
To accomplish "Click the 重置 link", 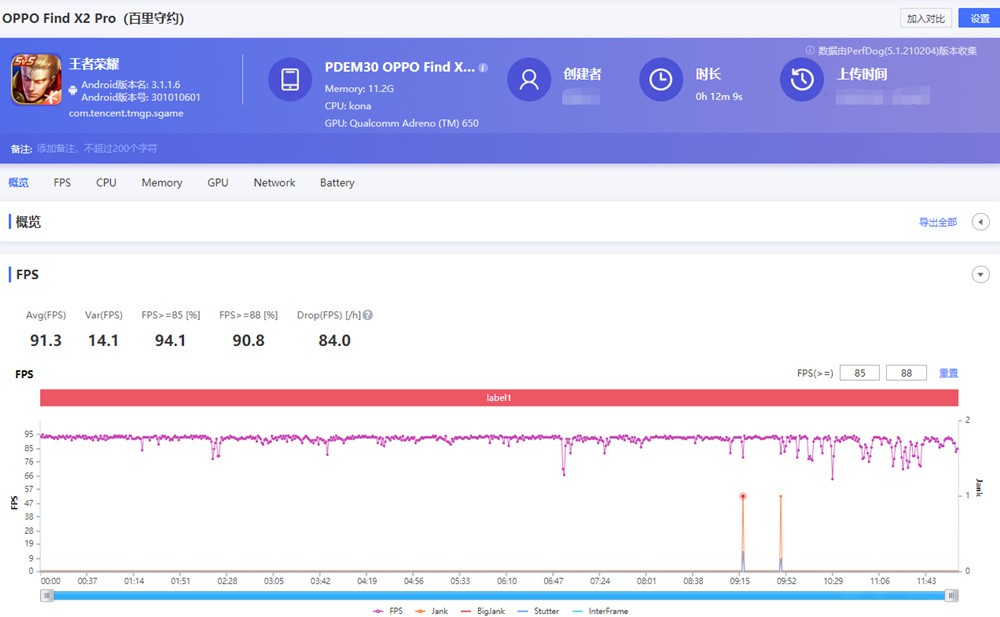I will [948, 373].
